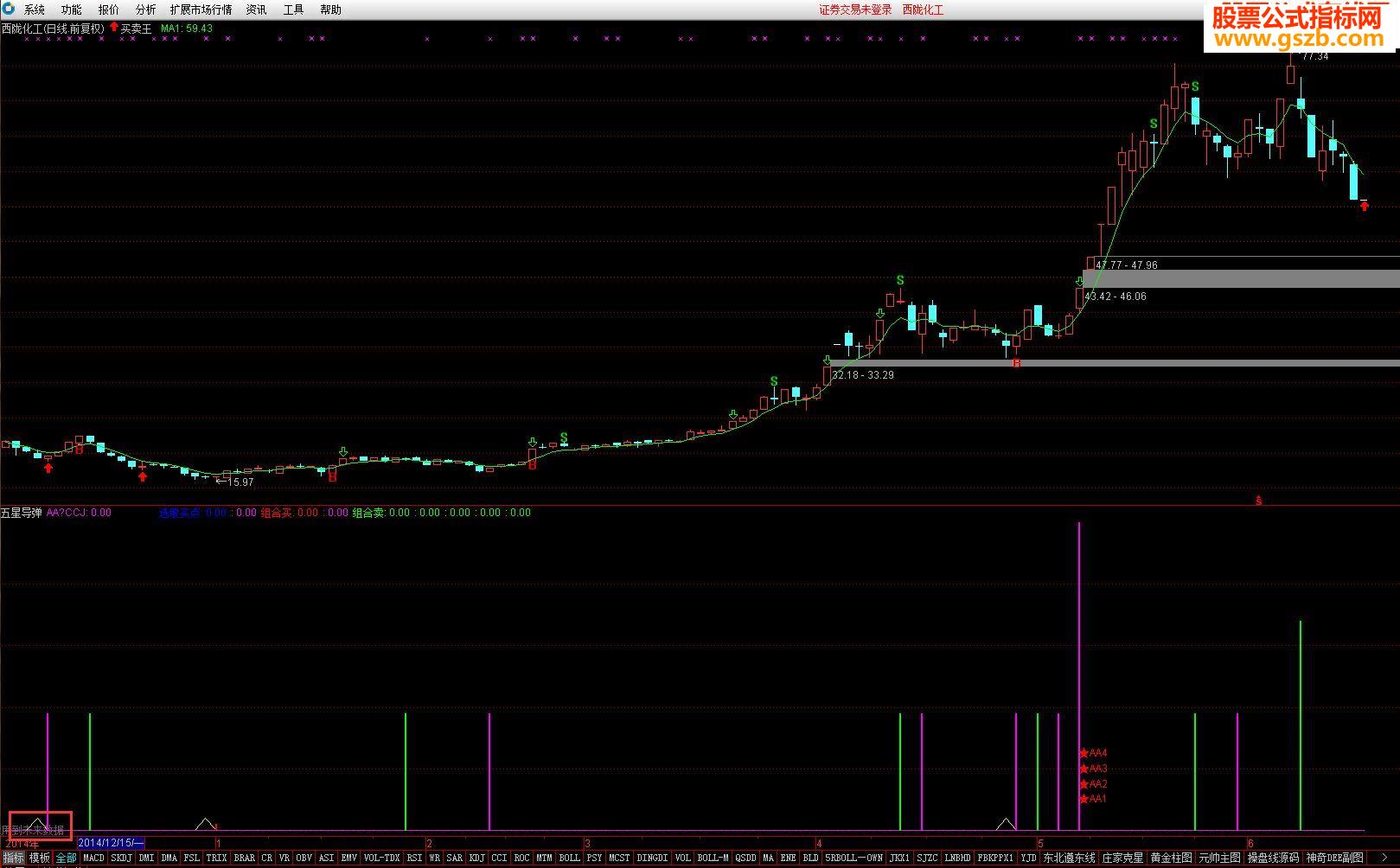This screenshot has height=868, width=1400.
Task: Switch indicator to DINGDI
Action: (x=652, y=858)
